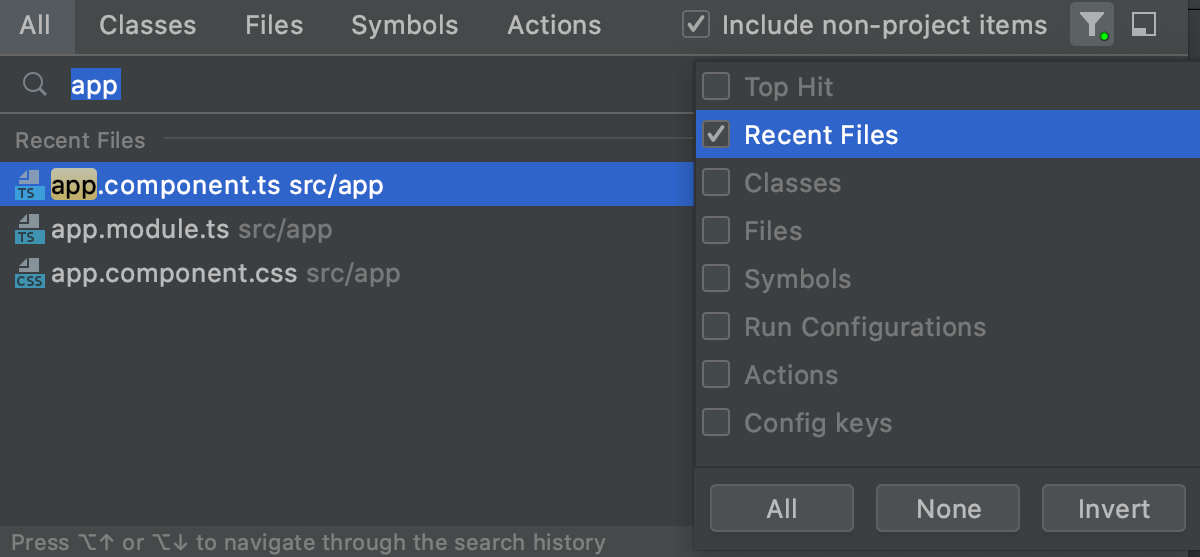Viewport: 1200px width, 557px height.
Task: Enable the Run Configurations filter
Action: pos(716,327)
